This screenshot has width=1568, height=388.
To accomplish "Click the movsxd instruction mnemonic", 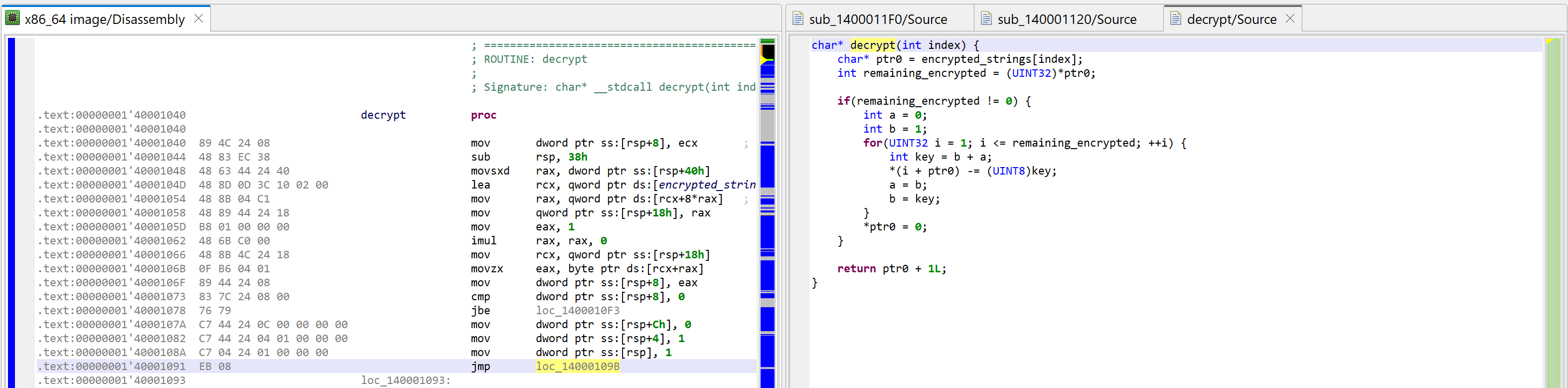I will 490,171.
